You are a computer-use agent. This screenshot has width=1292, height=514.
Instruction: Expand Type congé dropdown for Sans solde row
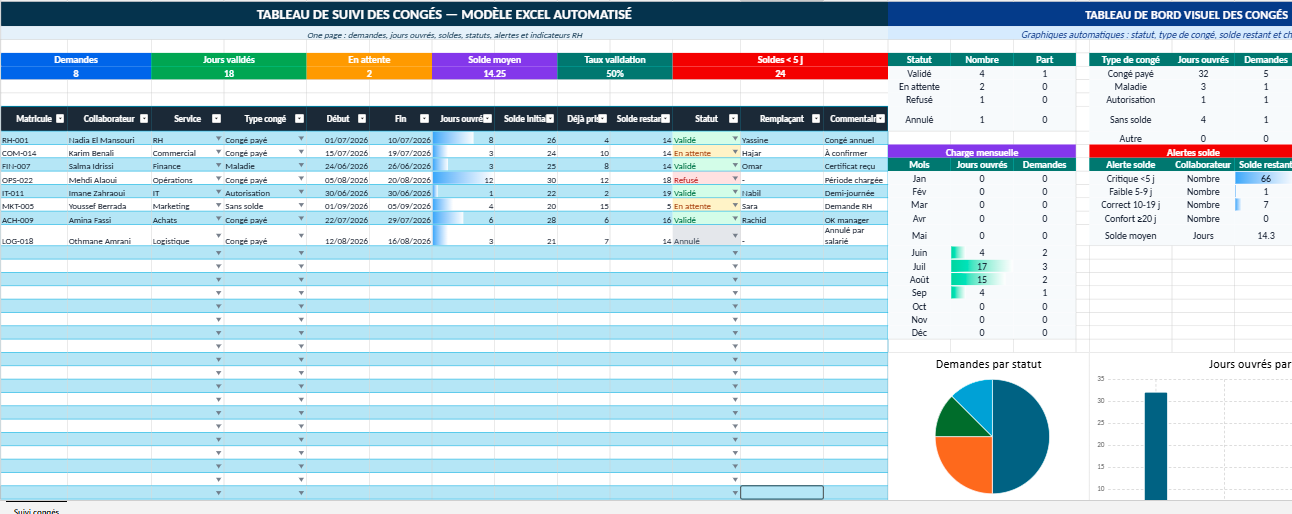pyautogui.click(x=301, y=204)
